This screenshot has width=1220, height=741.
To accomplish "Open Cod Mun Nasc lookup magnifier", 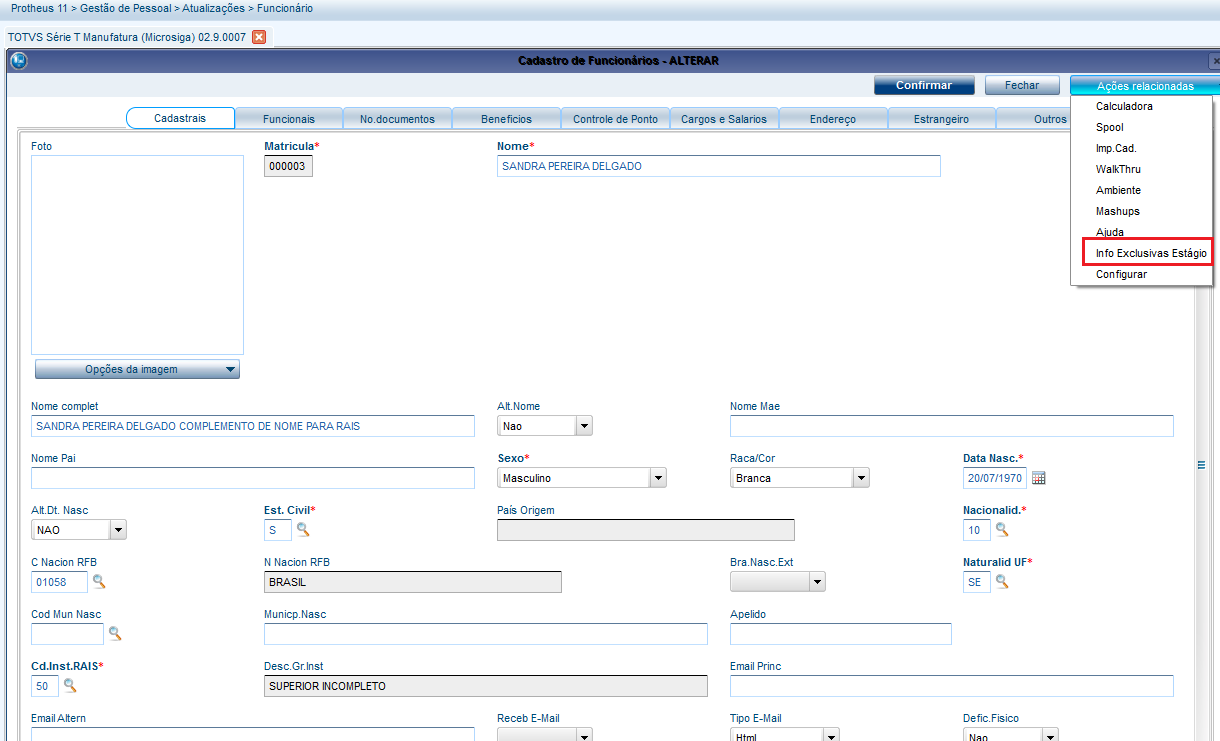I will click(x=115, y=633).
